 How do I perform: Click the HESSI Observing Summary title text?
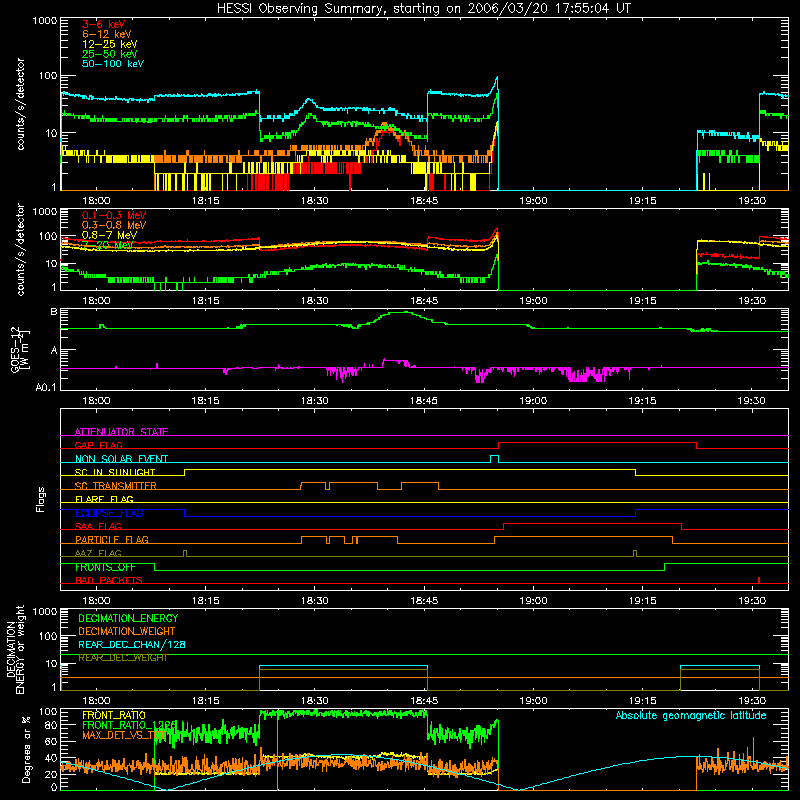(x=424, y=8)
